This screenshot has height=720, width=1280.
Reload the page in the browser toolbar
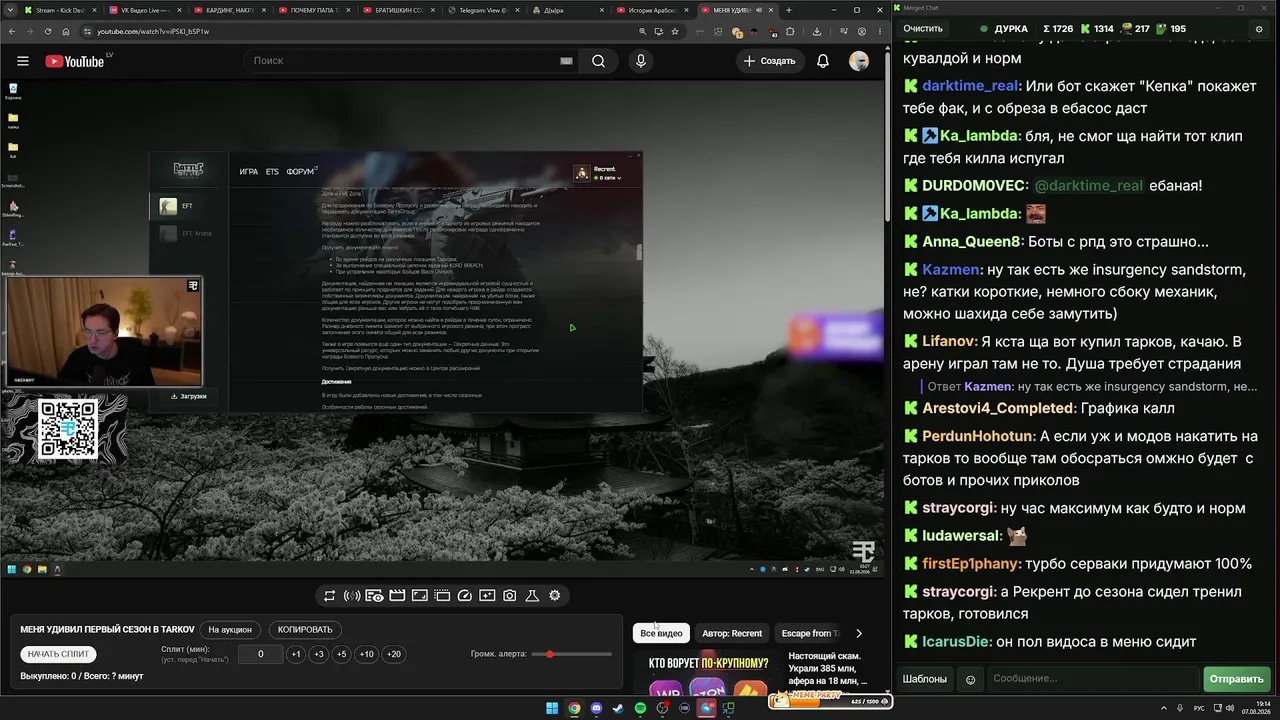coord(48,31)
